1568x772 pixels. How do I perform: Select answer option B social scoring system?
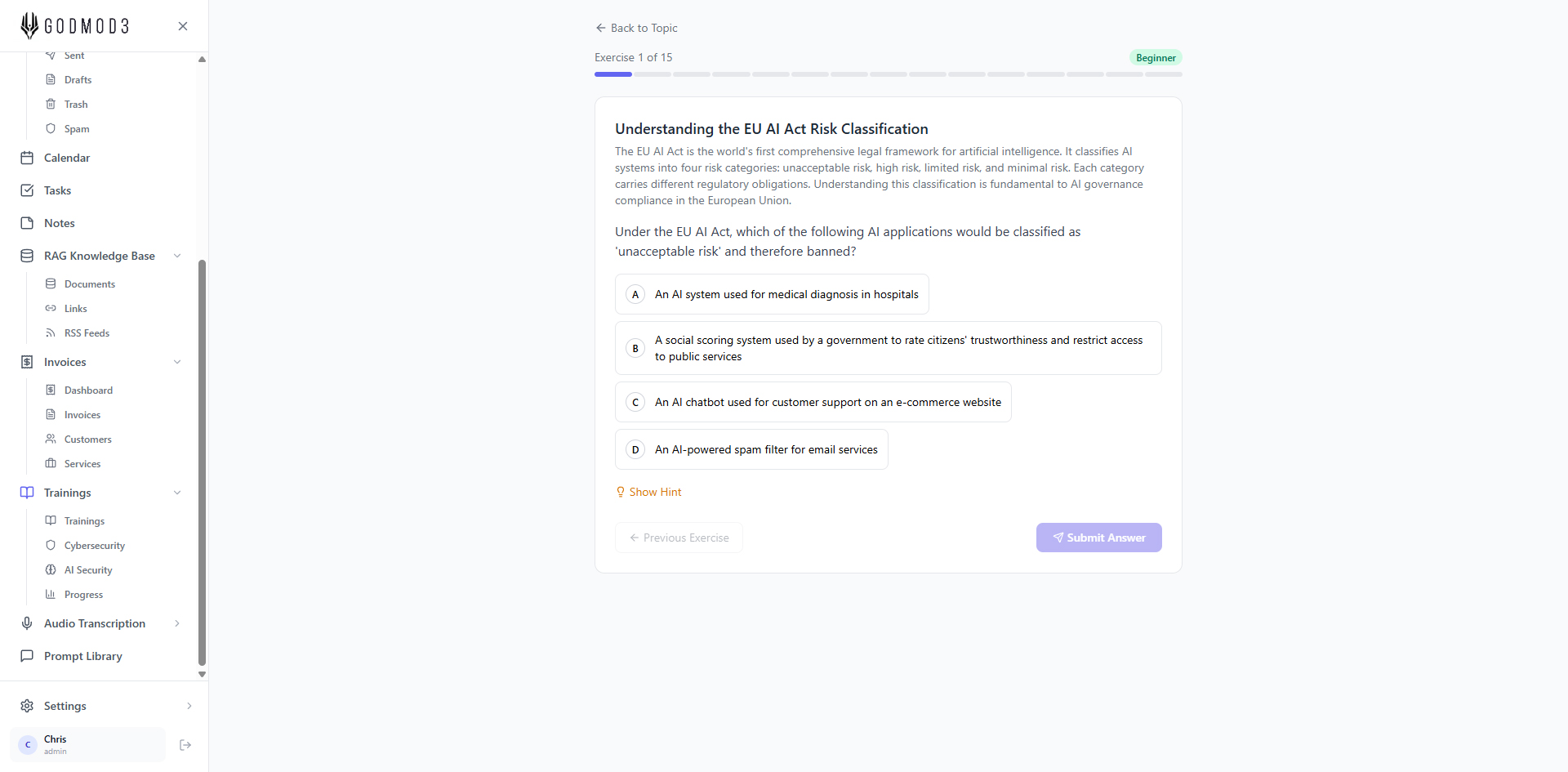(888, 348)
